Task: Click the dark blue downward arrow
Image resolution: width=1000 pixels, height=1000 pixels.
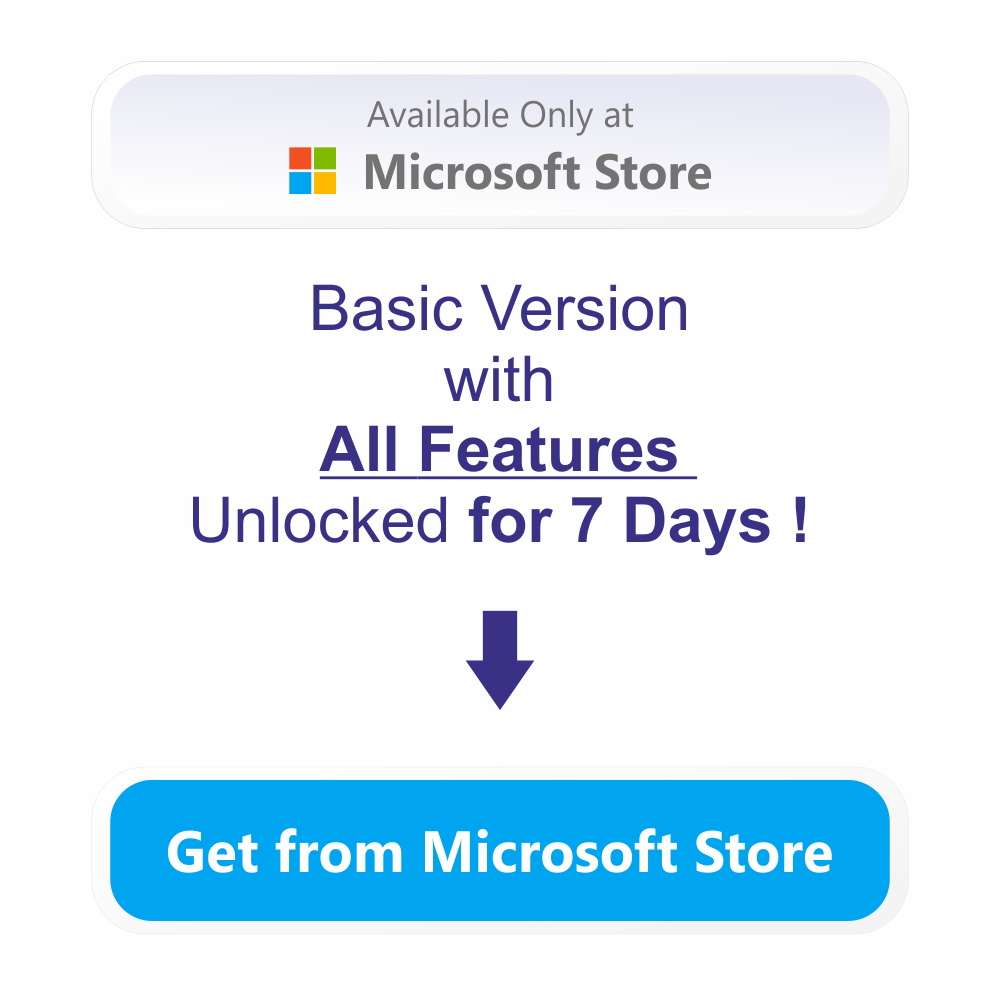Action: click(x=500, y=660)
